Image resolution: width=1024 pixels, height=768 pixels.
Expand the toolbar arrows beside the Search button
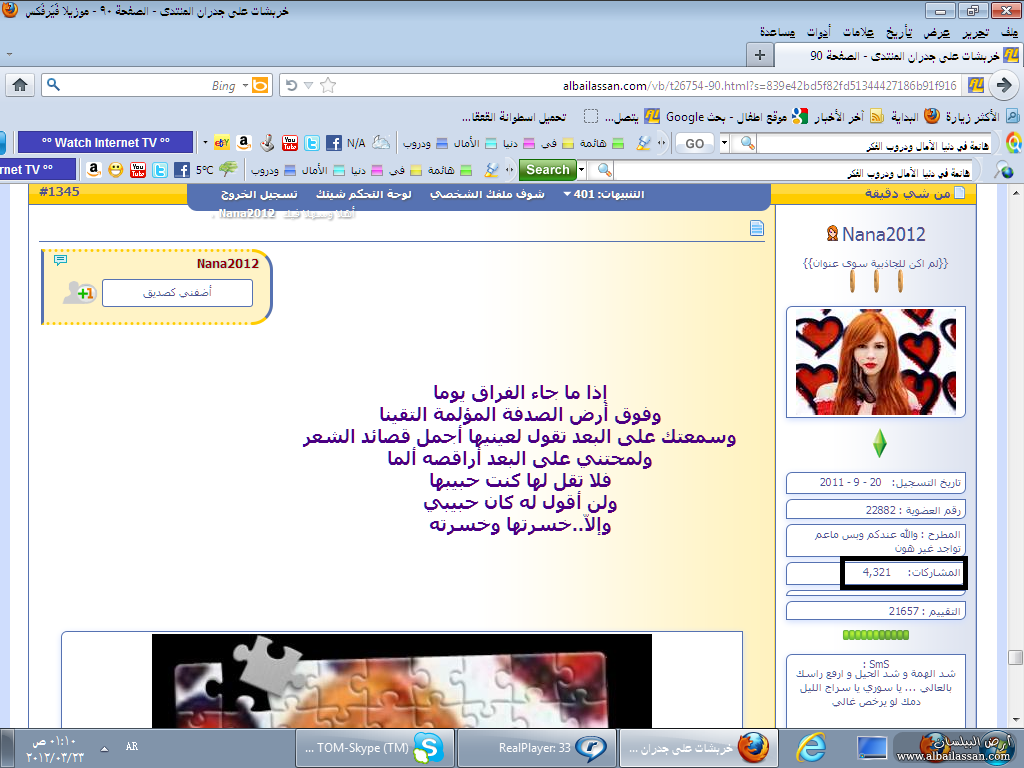(509, 170)
